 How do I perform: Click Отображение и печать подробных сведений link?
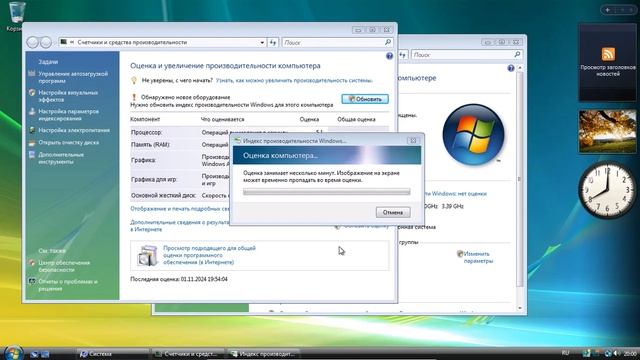point(180,209)
